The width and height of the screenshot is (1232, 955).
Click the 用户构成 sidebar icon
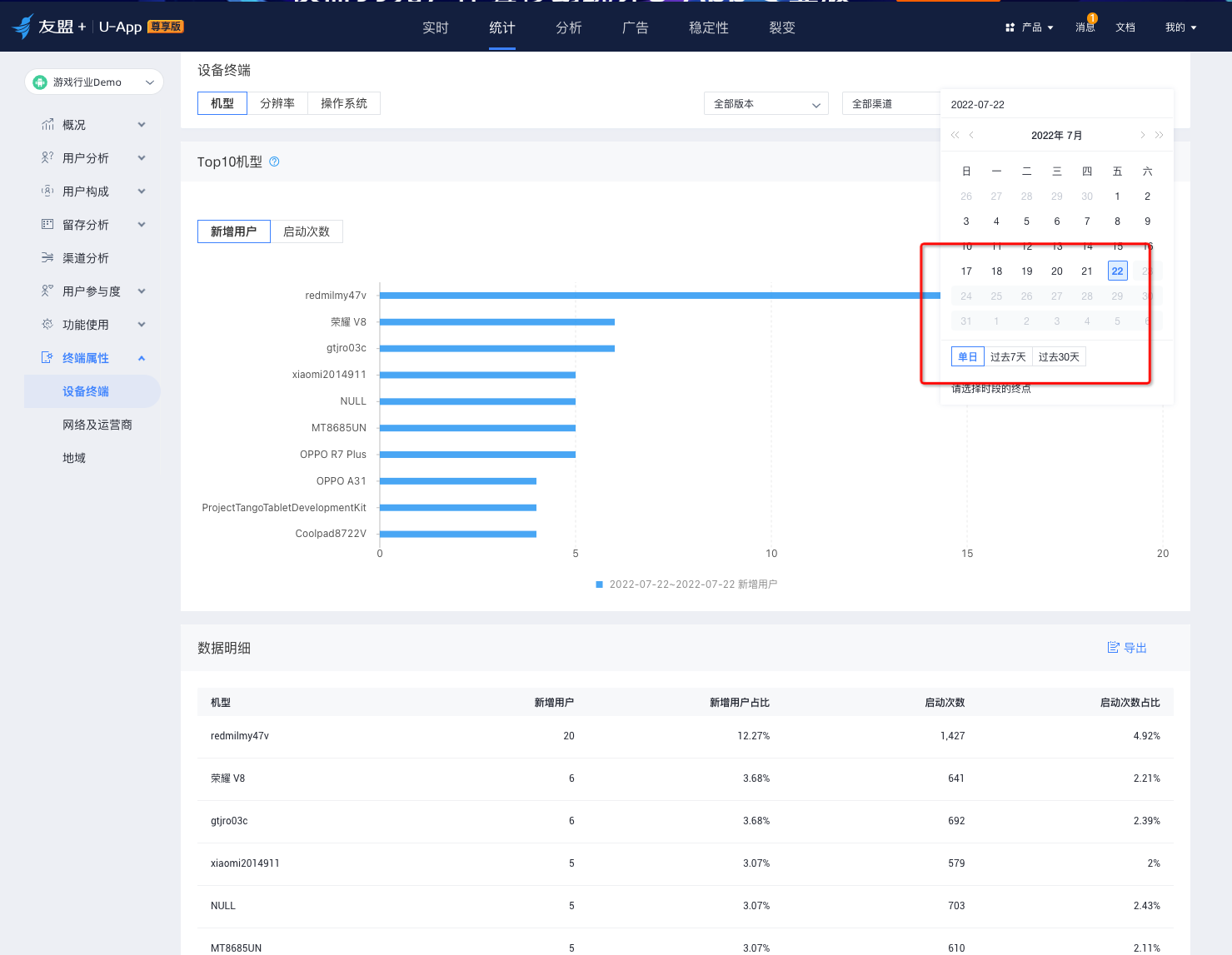pyautogui.click(x=47, y=191)
